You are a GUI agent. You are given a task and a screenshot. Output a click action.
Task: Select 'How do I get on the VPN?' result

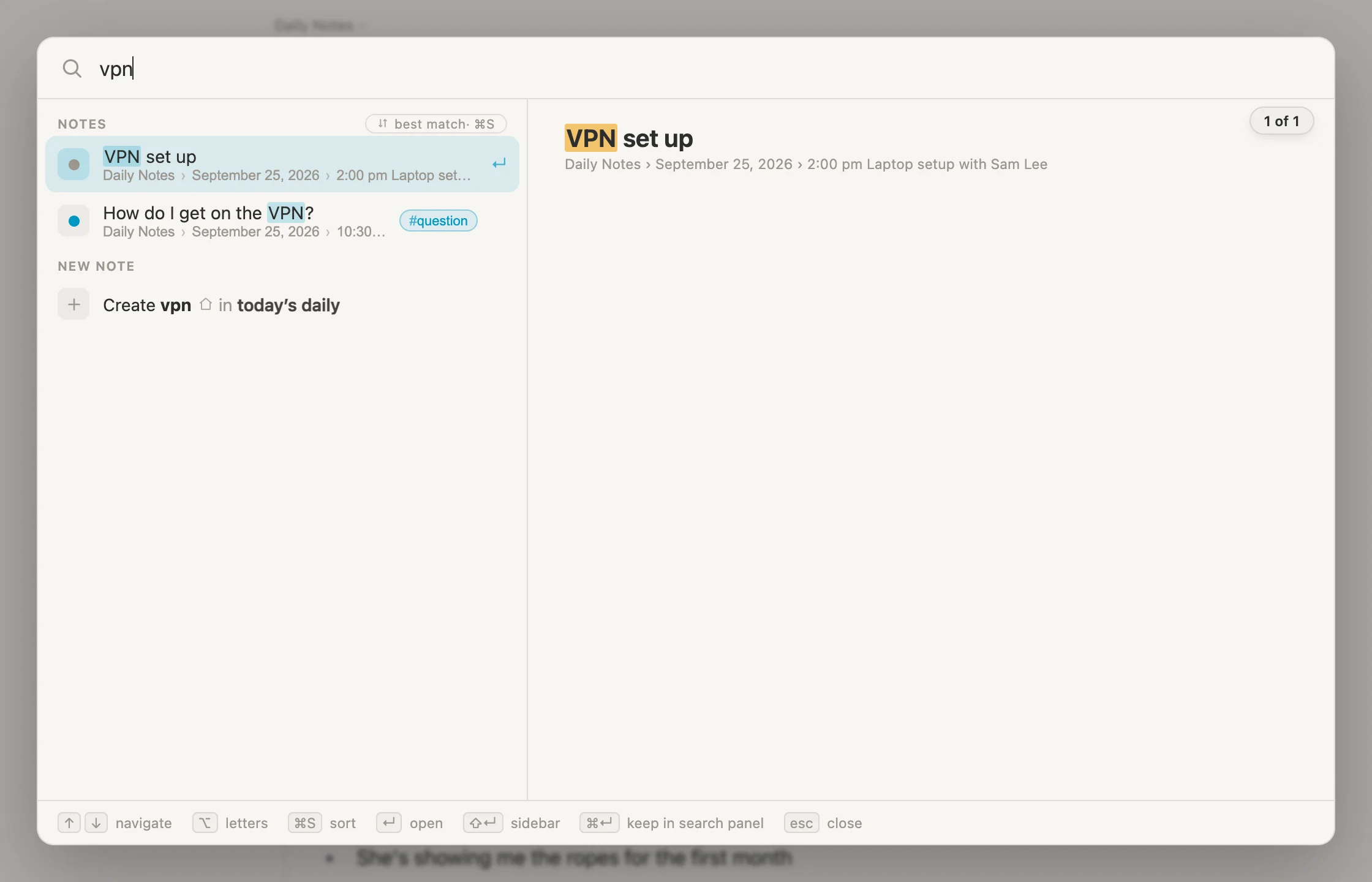[x=282, y=221]
